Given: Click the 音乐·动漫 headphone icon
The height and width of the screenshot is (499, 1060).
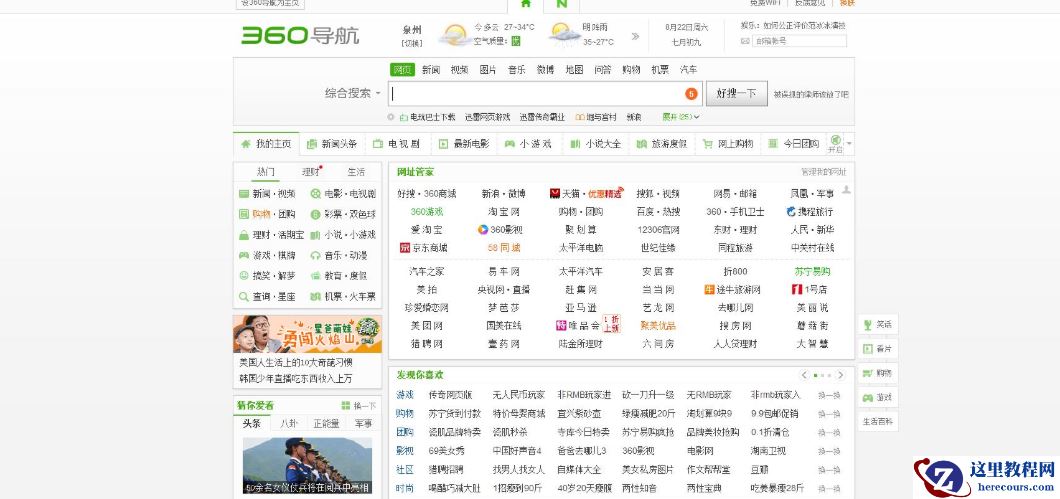Looking at the screenshot, I should (316, 256).
